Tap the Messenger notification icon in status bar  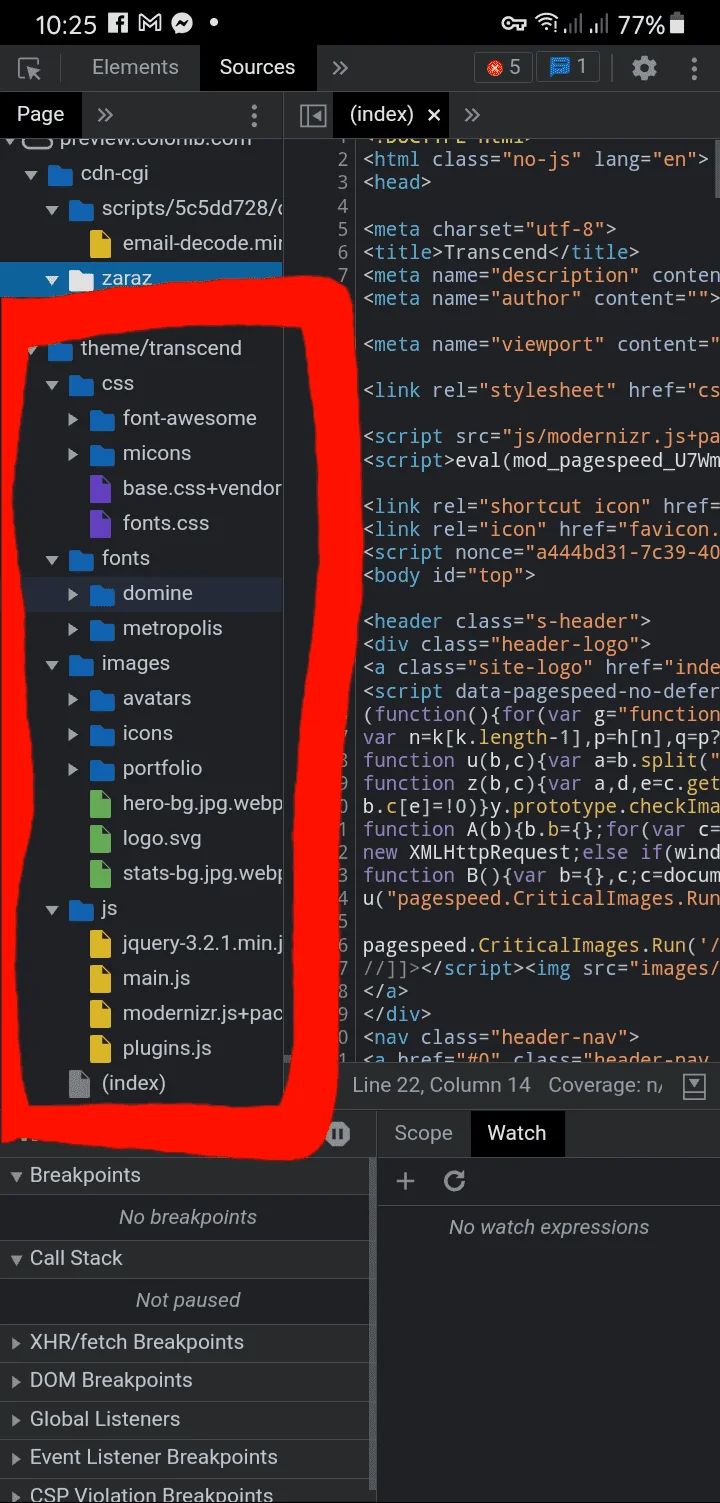[x=182, y=24]
